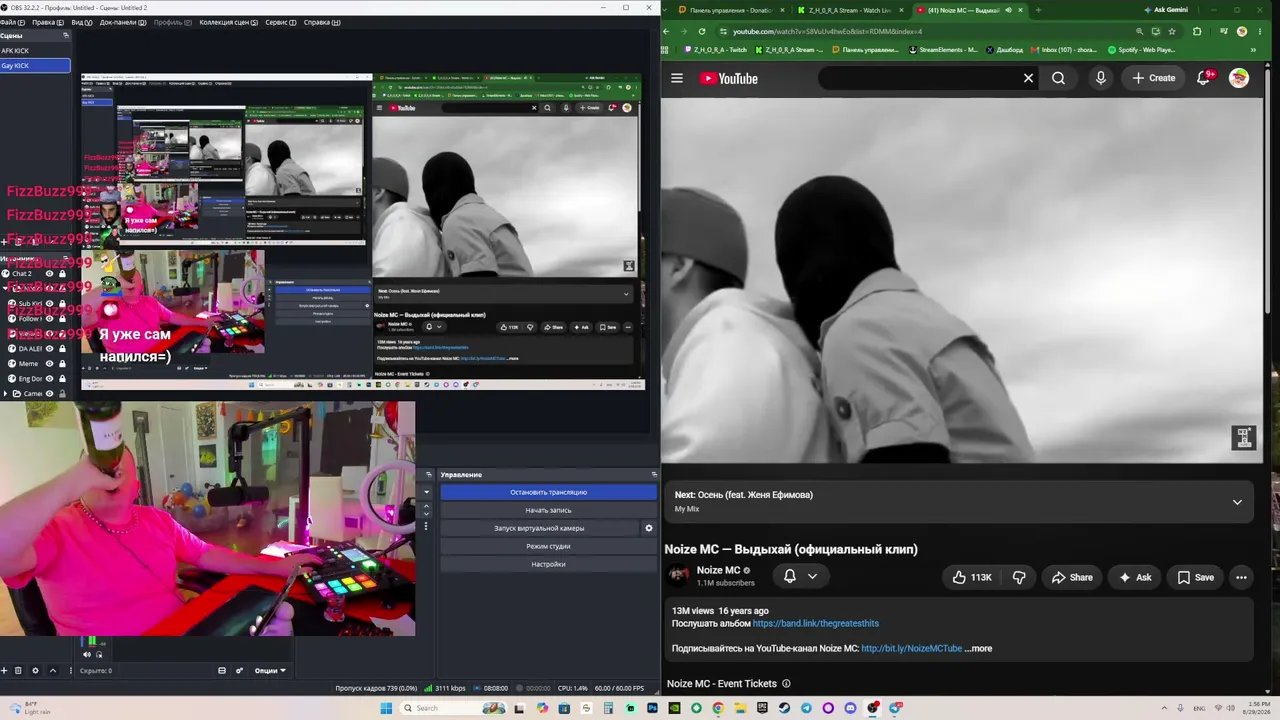1280x720 pixels.
Task: Bookmark this page with the star
Action: coord(1172,31)
